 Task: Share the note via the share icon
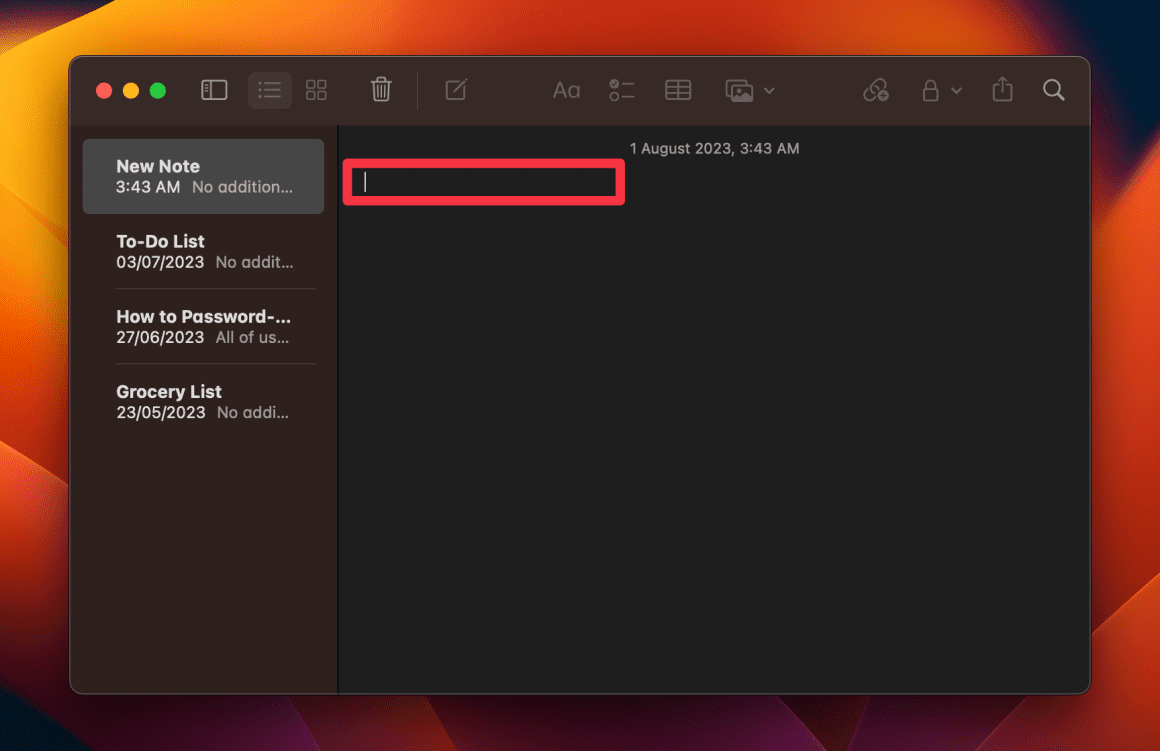(1002, 90)
